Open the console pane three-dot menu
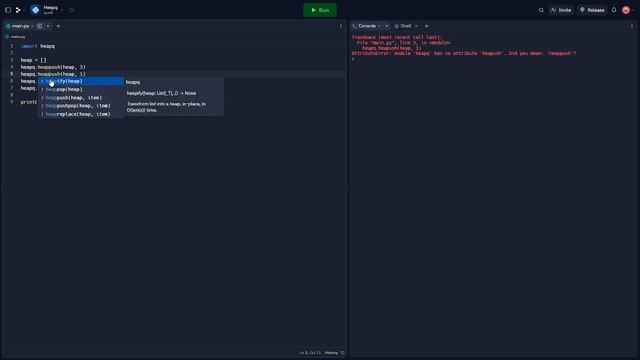This screenshot has width=640, height=360. (632, 26)
